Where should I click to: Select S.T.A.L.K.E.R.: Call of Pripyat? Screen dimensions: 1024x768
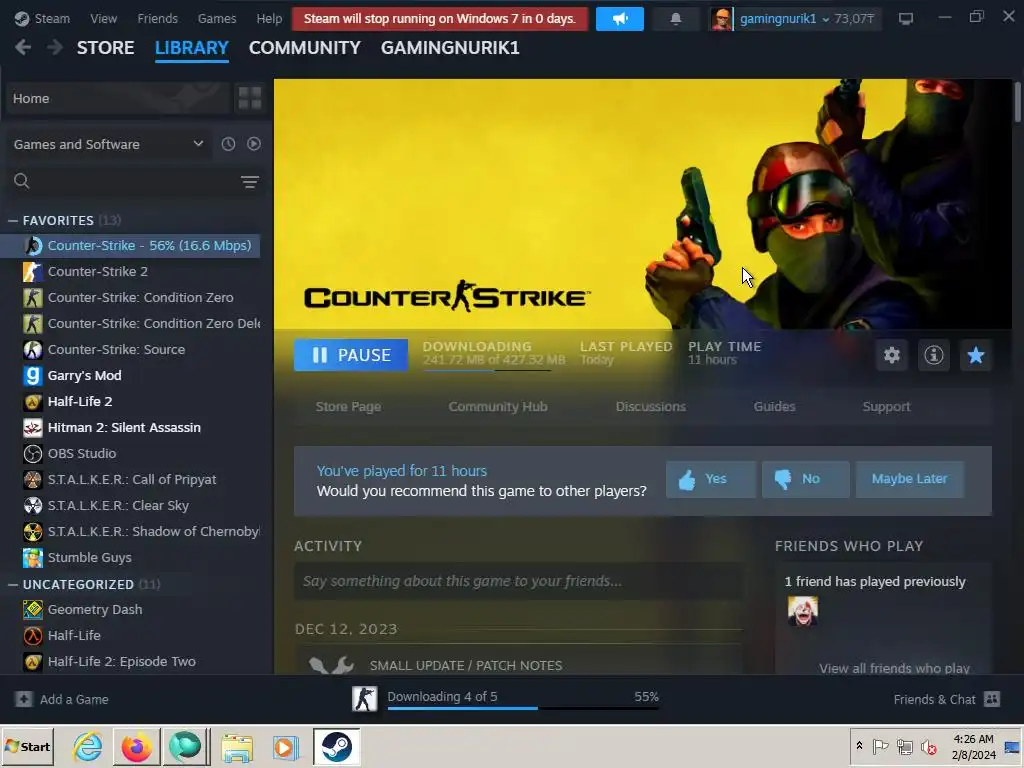(x=131, y=480)
